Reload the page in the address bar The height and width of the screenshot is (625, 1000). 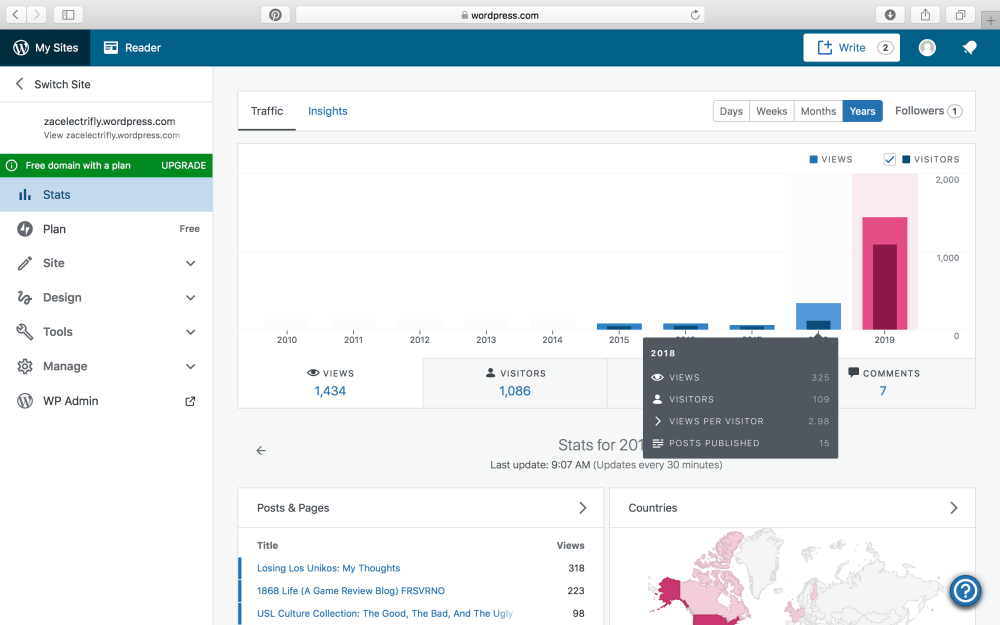coord(695,15)
